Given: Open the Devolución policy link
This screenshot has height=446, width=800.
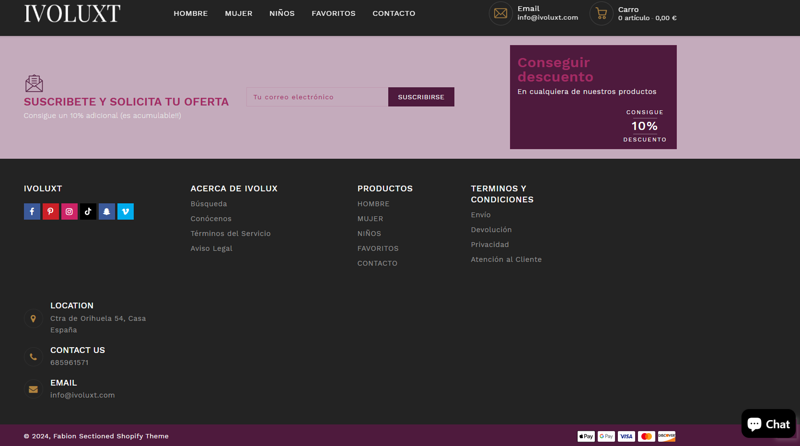Looking at the screenshot, I should coord(491,230).
